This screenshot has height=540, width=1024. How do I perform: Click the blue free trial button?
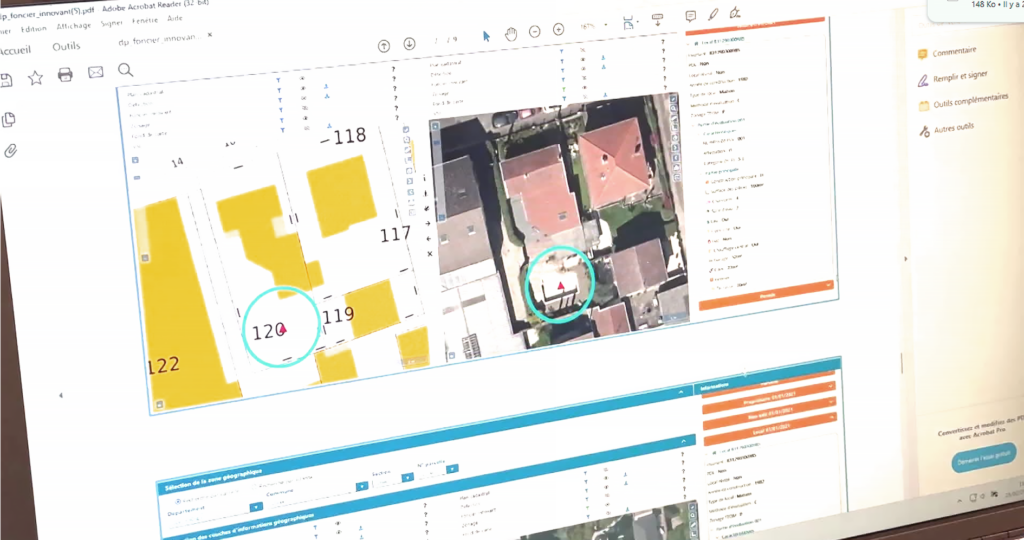pyautogui.click(x=983, y=456)
